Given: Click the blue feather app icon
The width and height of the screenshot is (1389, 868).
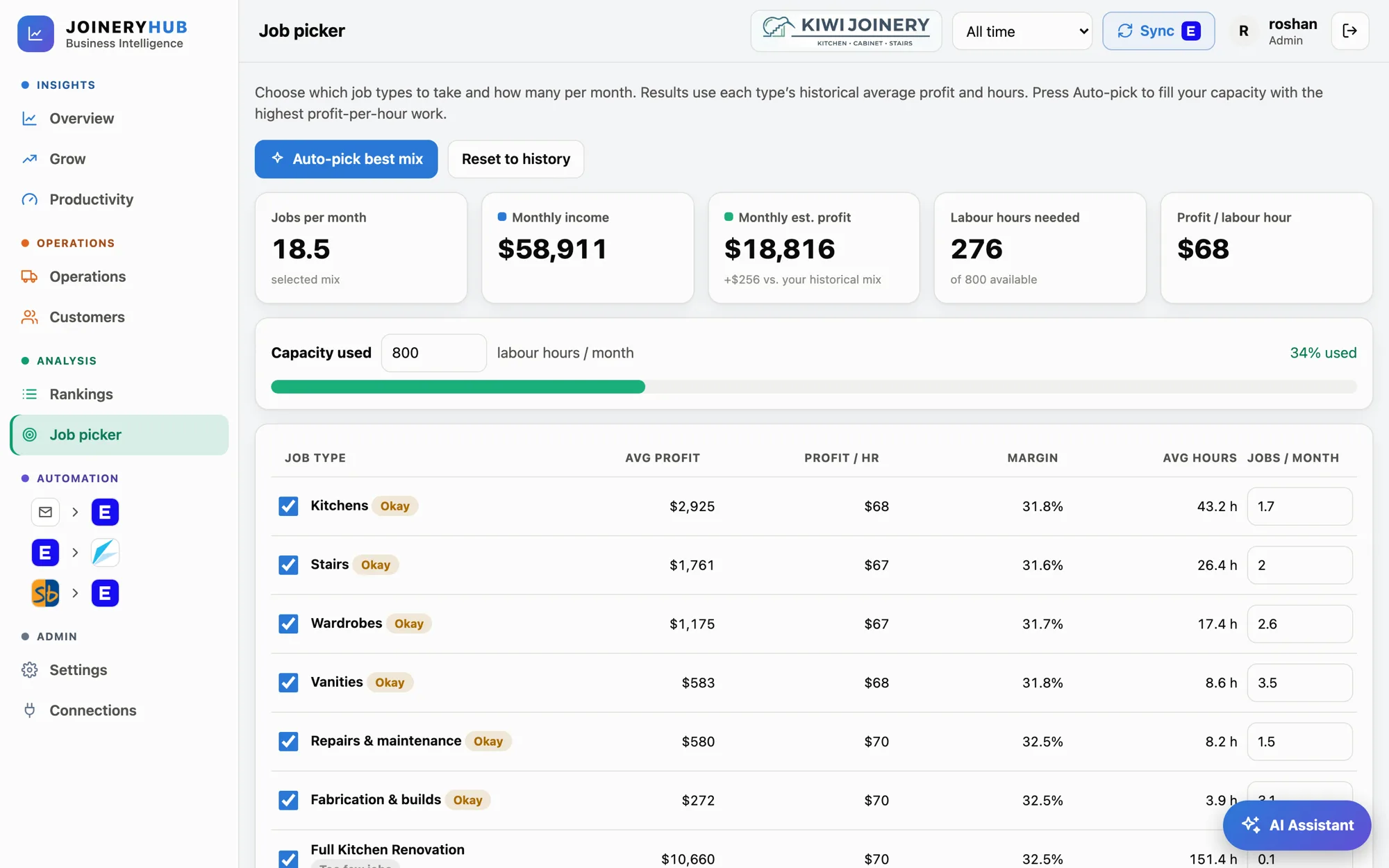Looking at the screenshot, I should [105, 553].
